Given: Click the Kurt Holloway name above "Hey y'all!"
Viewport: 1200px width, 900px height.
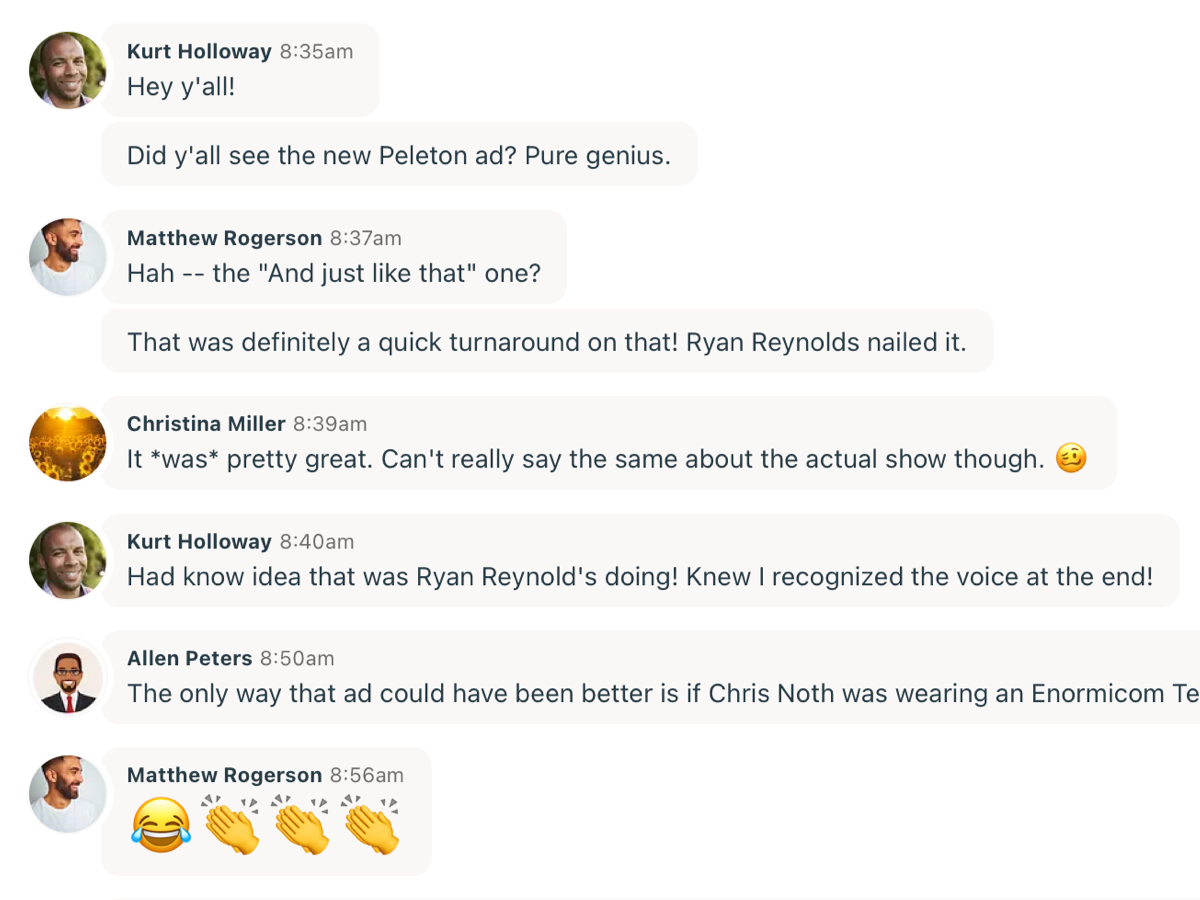Looking at the screenshot, I should tap(199, 51).
